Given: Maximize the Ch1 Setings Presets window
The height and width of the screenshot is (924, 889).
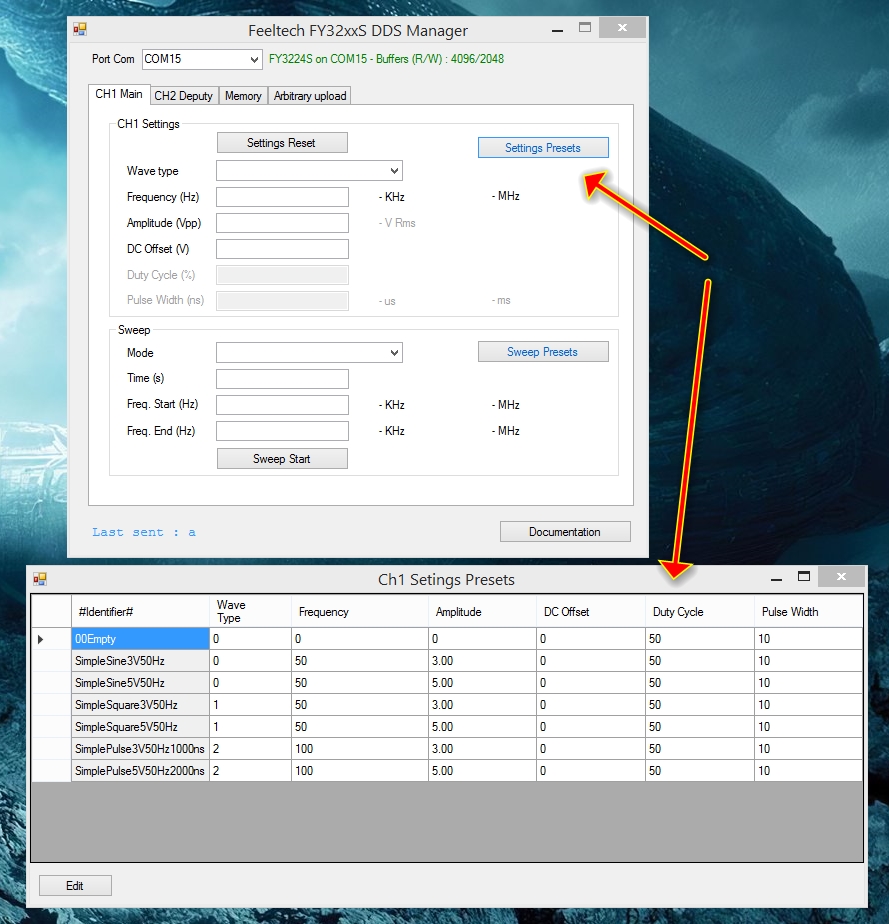Looking at the screenshot, I should [x=804, y=577].
